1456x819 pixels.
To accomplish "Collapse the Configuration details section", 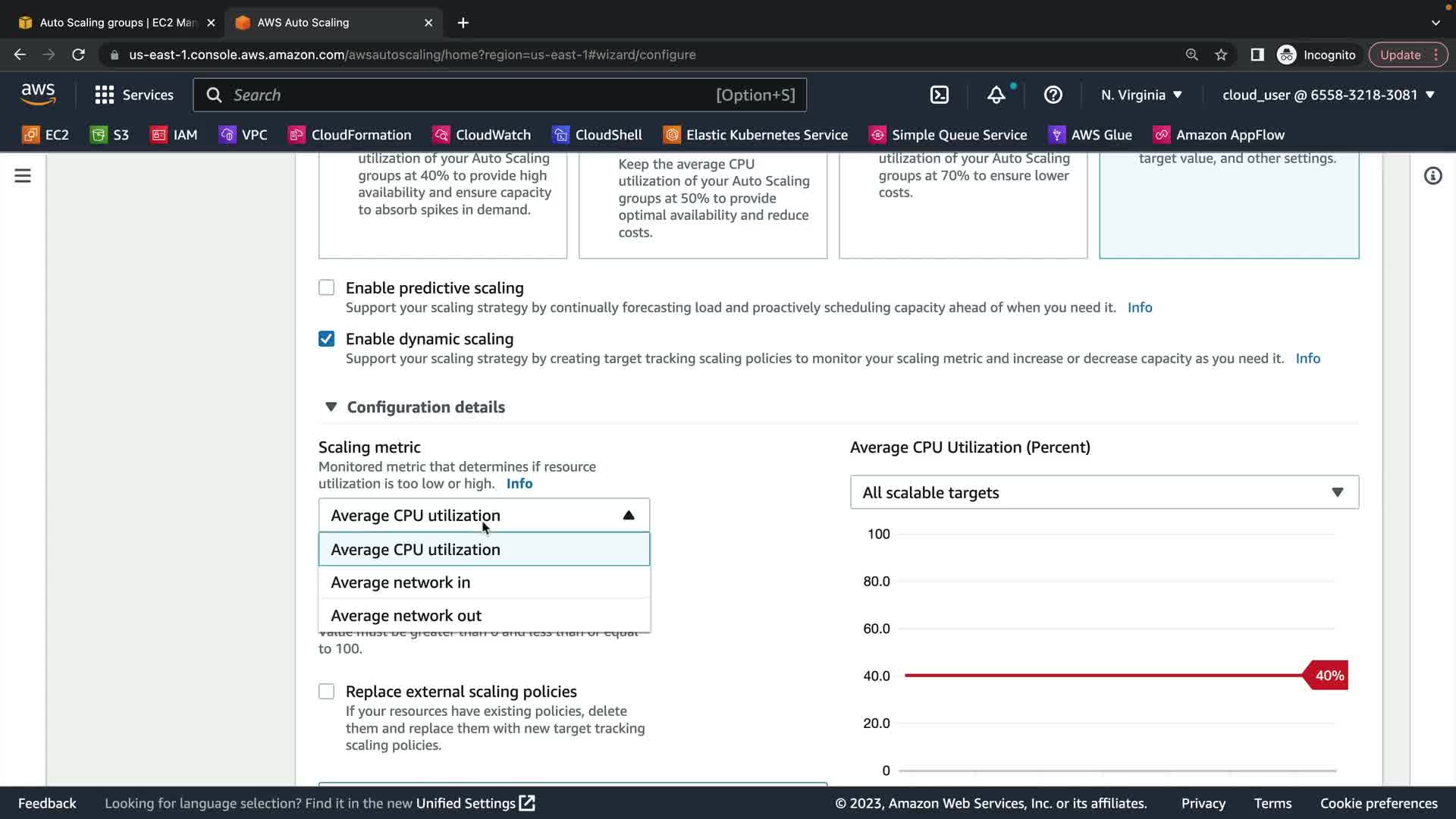I will (x=331, y=407).
